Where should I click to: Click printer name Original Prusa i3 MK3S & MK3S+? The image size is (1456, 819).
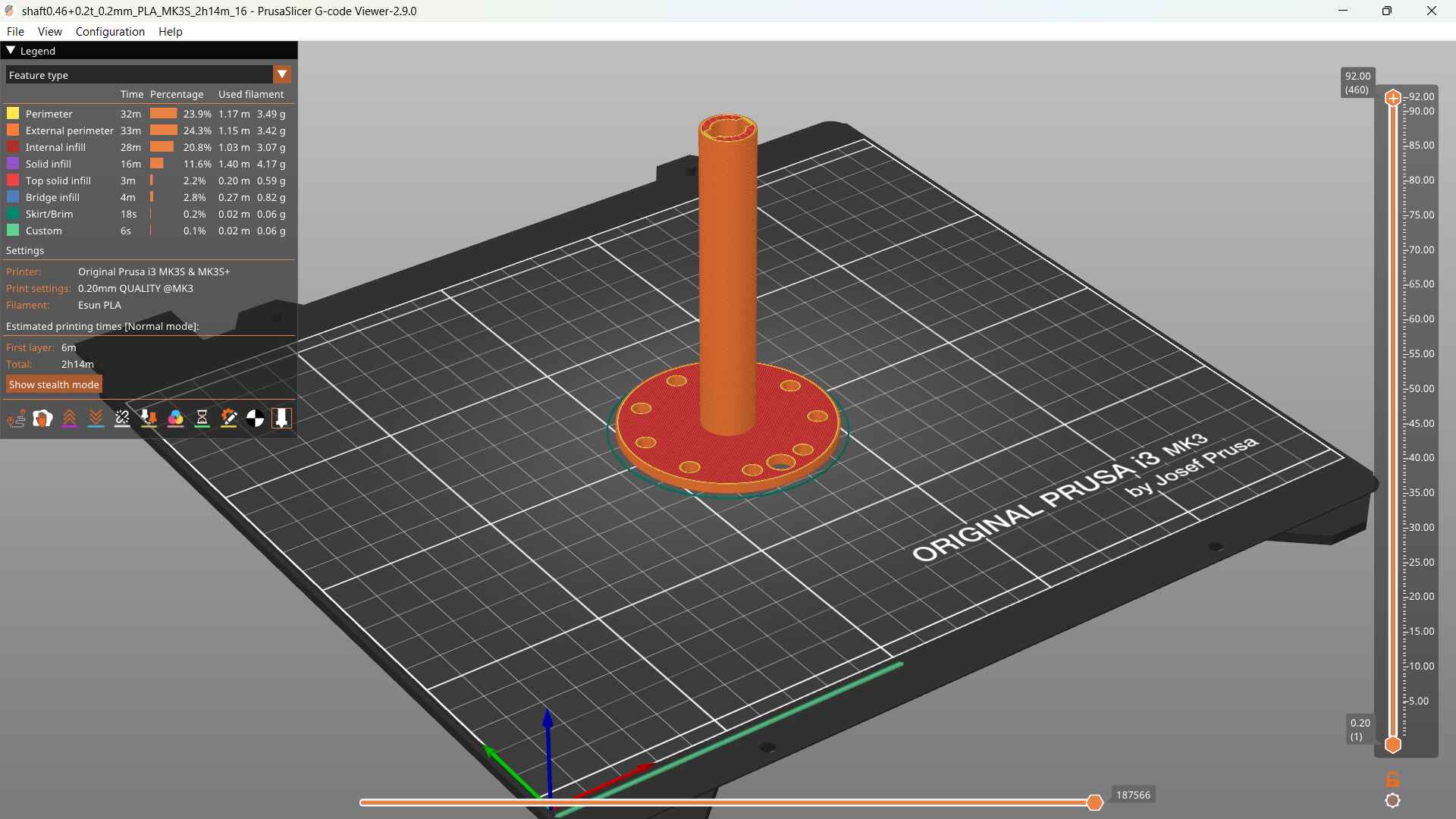pos(154,271)
